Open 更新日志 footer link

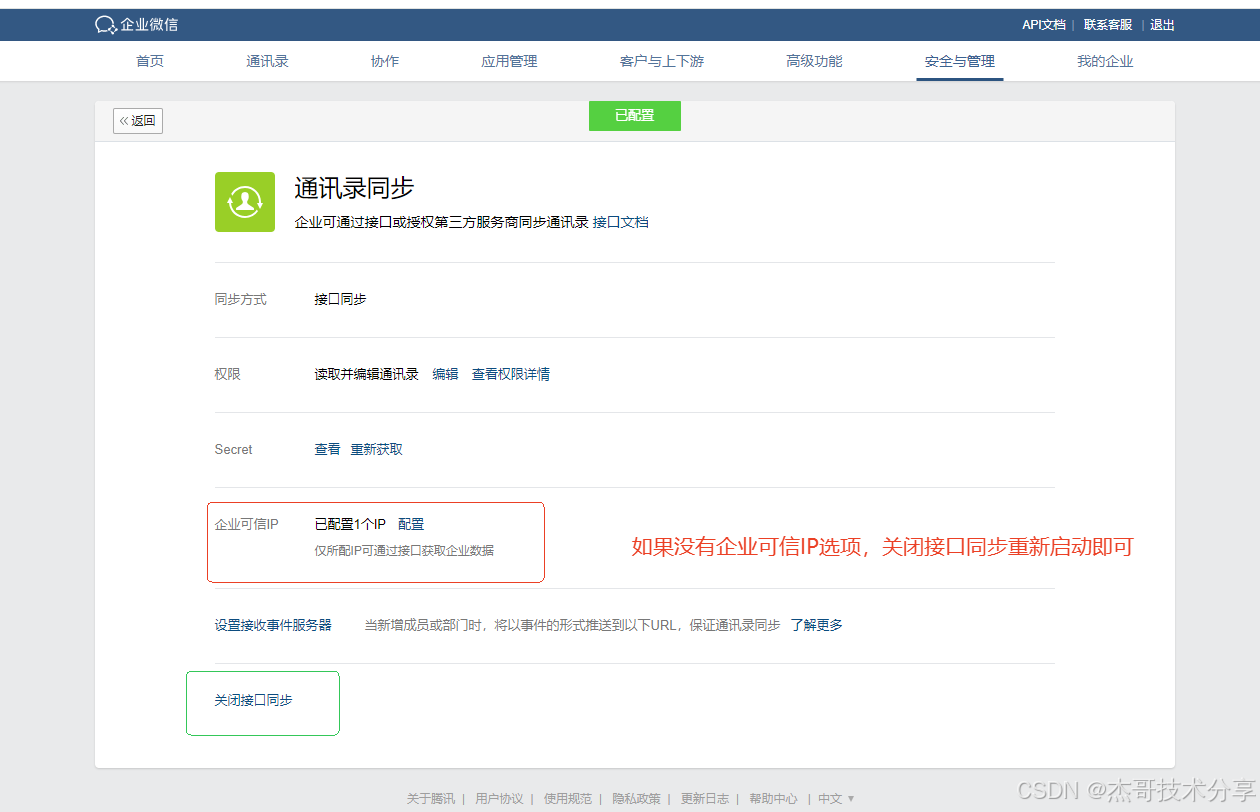click(x=705, y=798)
